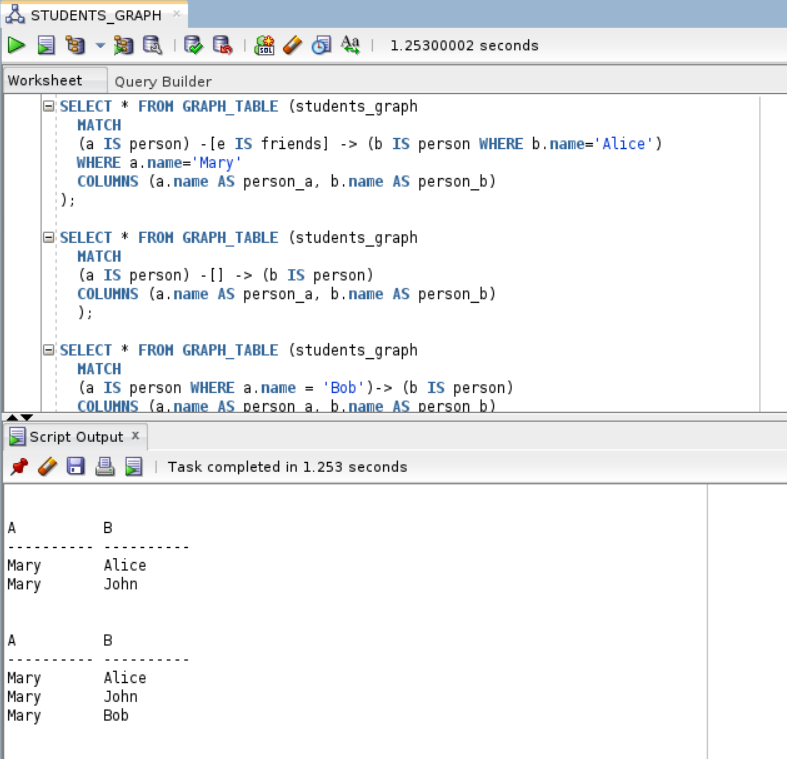This screenshot has height=759, width=787.
Task: Collapse the first SELECT statement block
Action: pyautogui.click(x=48, y=106)
